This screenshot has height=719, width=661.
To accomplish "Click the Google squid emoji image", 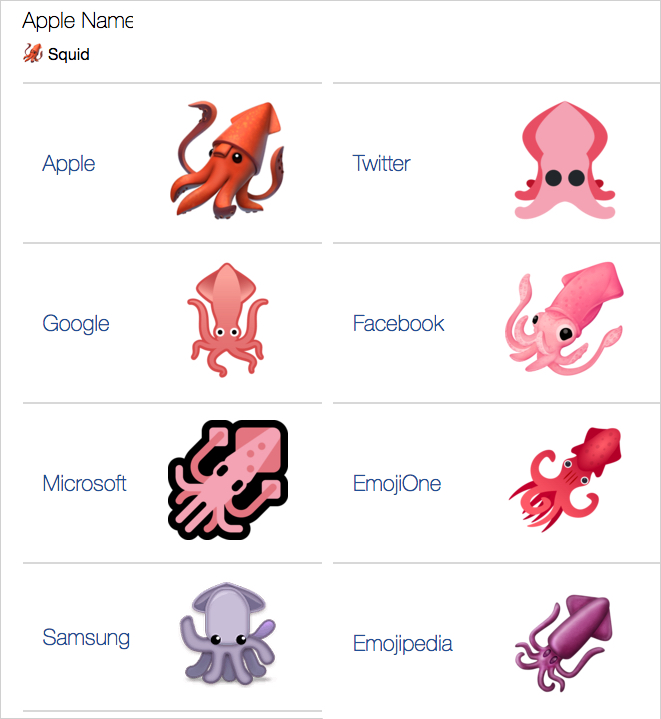I will pyautogui.click(x=227, y=320).
